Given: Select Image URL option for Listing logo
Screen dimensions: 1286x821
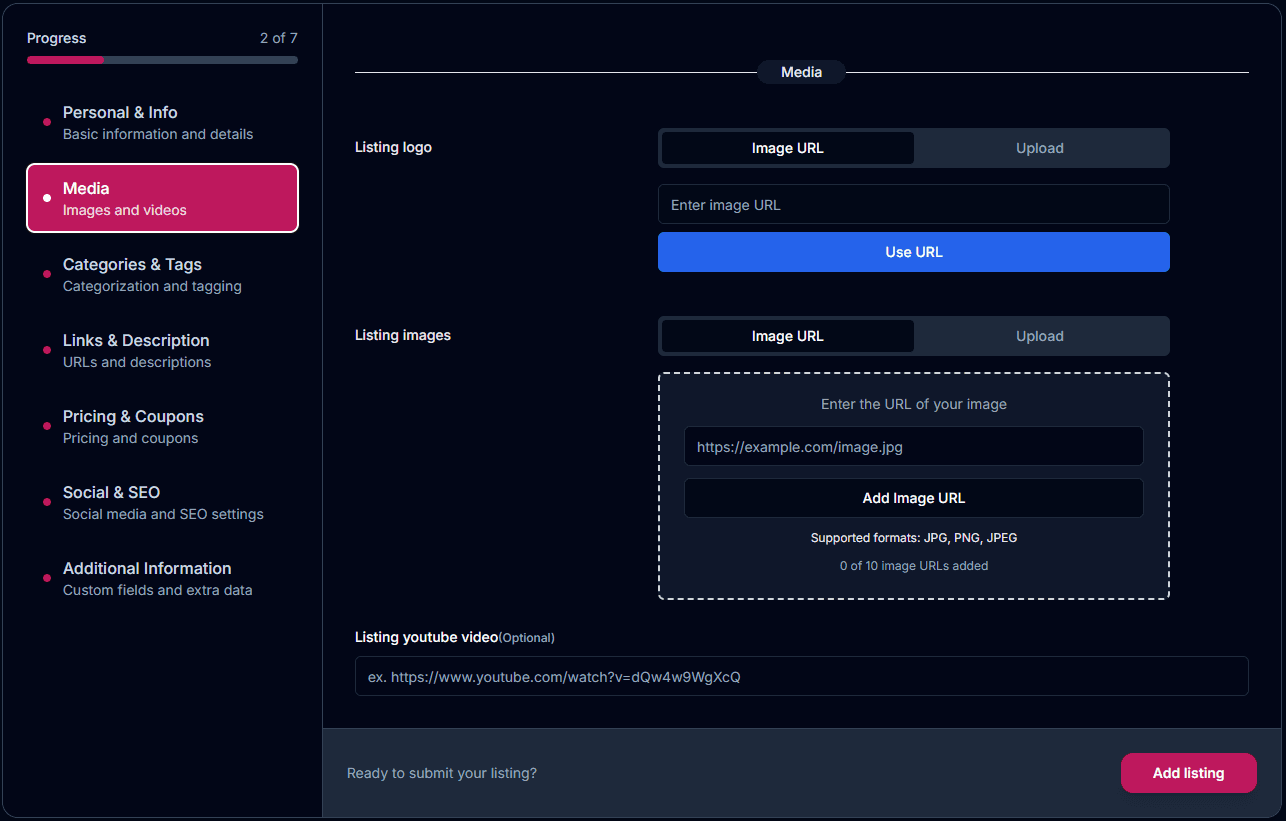Looking at the screenshot, I should (787, 148).
